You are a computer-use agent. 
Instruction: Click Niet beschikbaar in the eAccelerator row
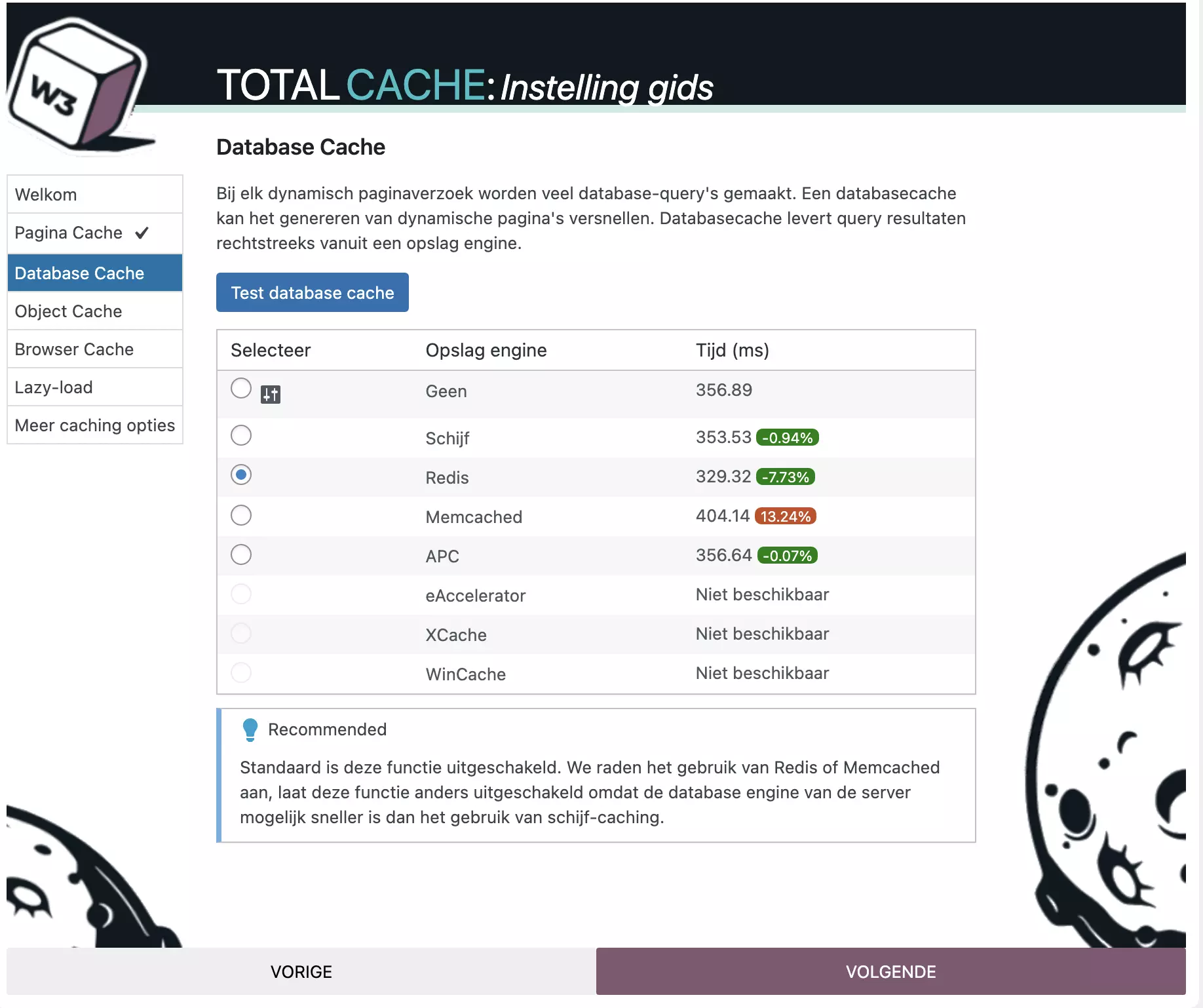pyautogui.click(x=763, y=594)
